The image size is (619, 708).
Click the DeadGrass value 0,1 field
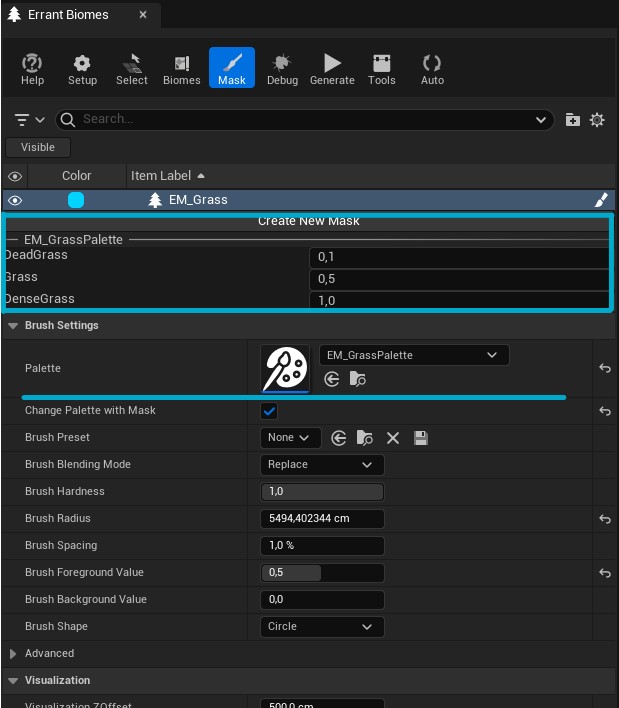click(x=459, y=257)
